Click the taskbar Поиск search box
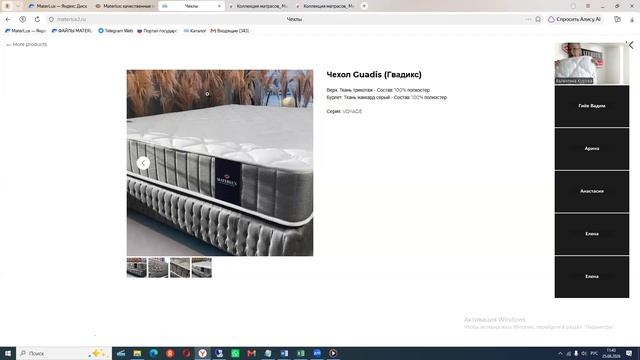 [64, 353]
